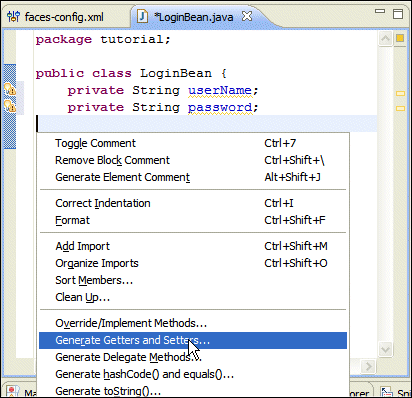
Task: Select Organize Imports
Action: (193, 263)
